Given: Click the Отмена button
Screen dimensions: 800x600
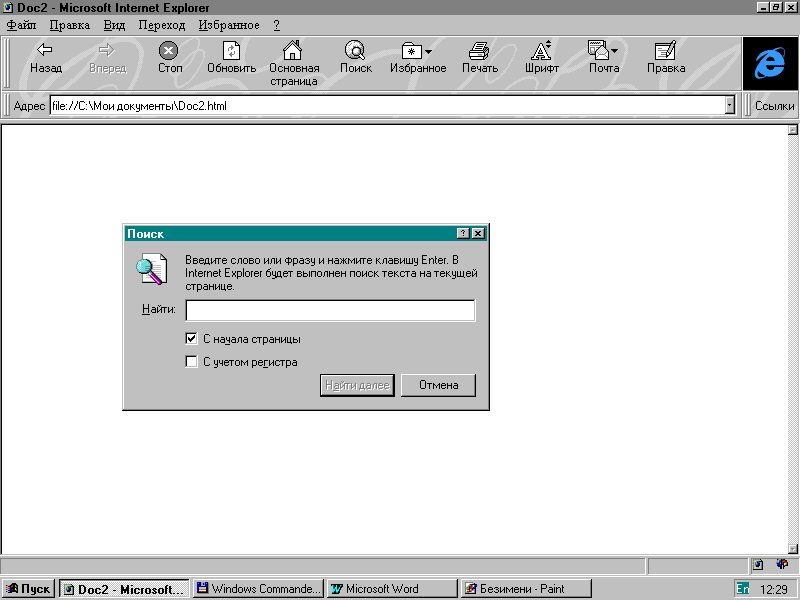Looking at the screenshot, I should click(438, 385).
